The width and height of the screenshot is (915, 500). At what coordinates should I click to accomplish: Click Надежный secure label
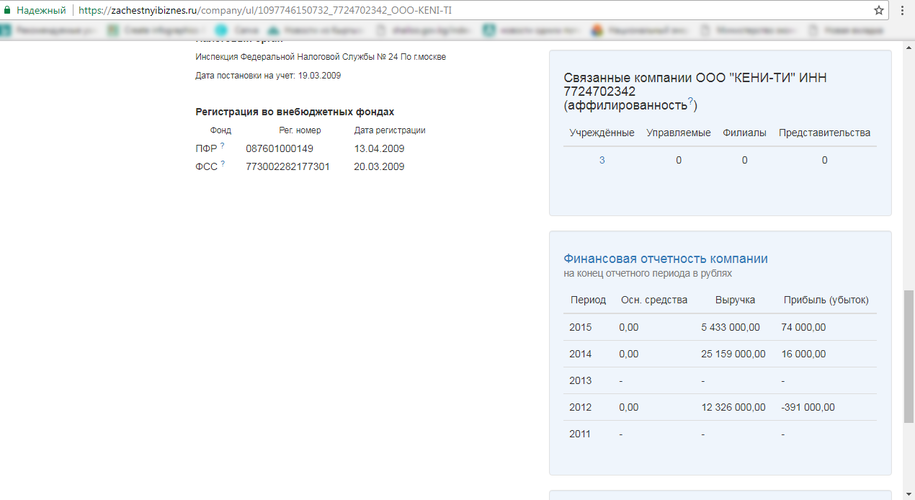coord(41,11)
